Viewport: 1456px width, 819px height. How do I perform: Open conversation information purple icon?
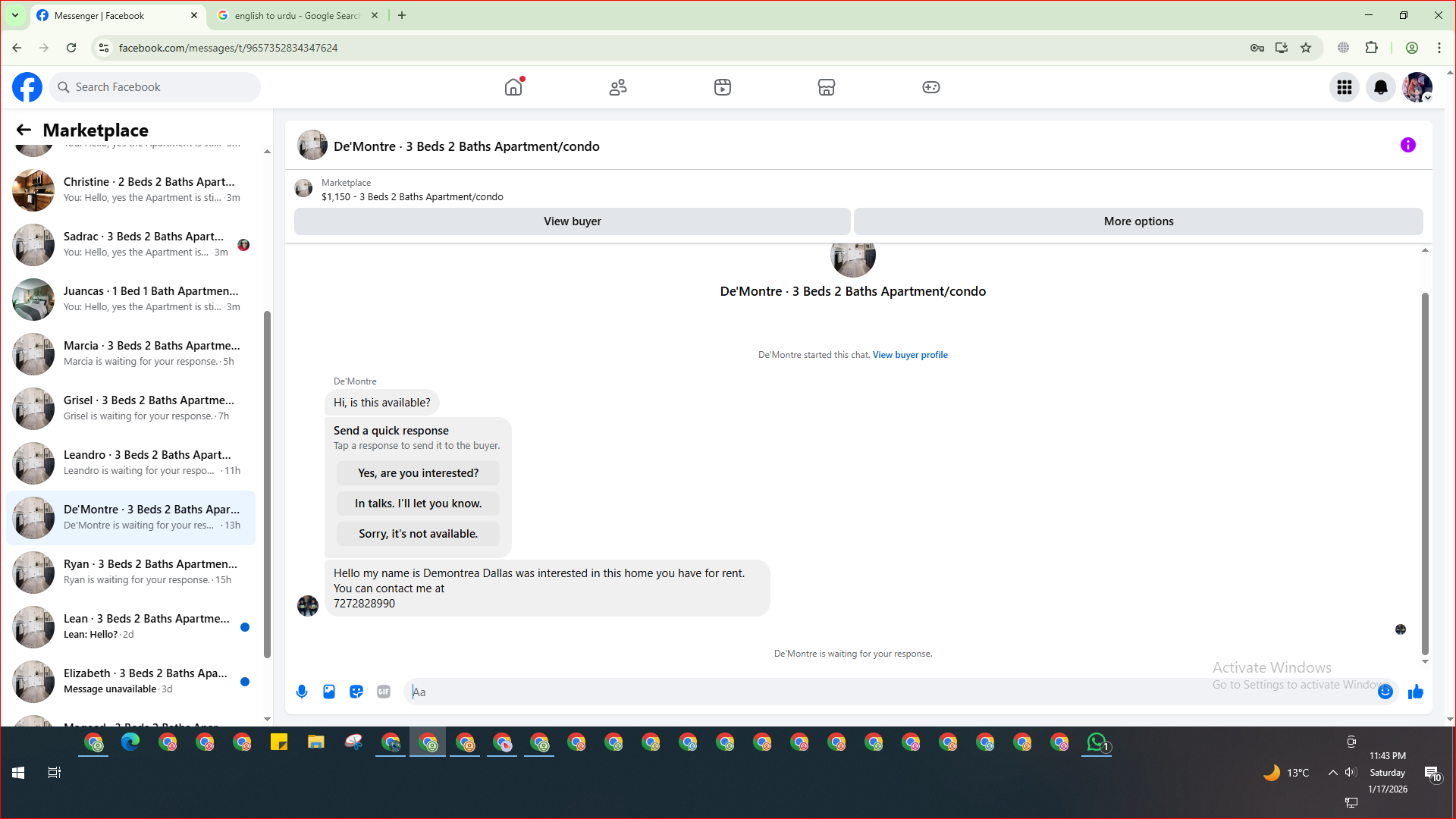(x=1407, y=145)
